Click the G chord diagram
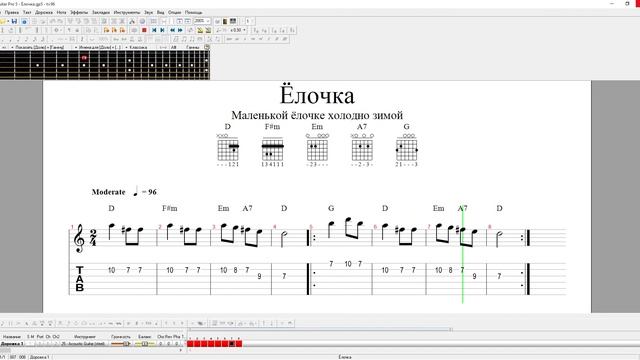 pos(407,149)
